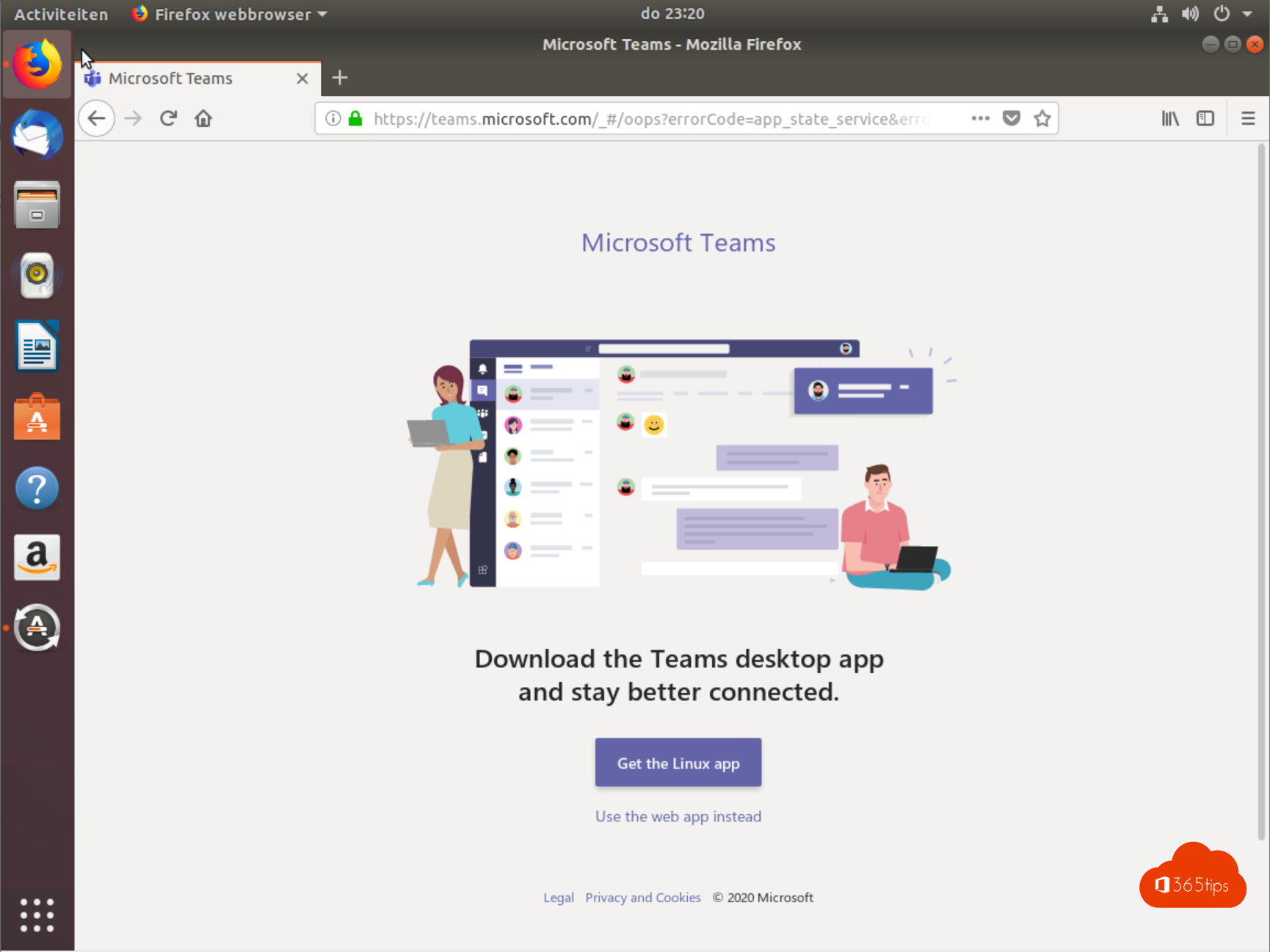Screen dimensions: 1270x952
Task: Click the Get the Linux app button
Action: point(678,763)
